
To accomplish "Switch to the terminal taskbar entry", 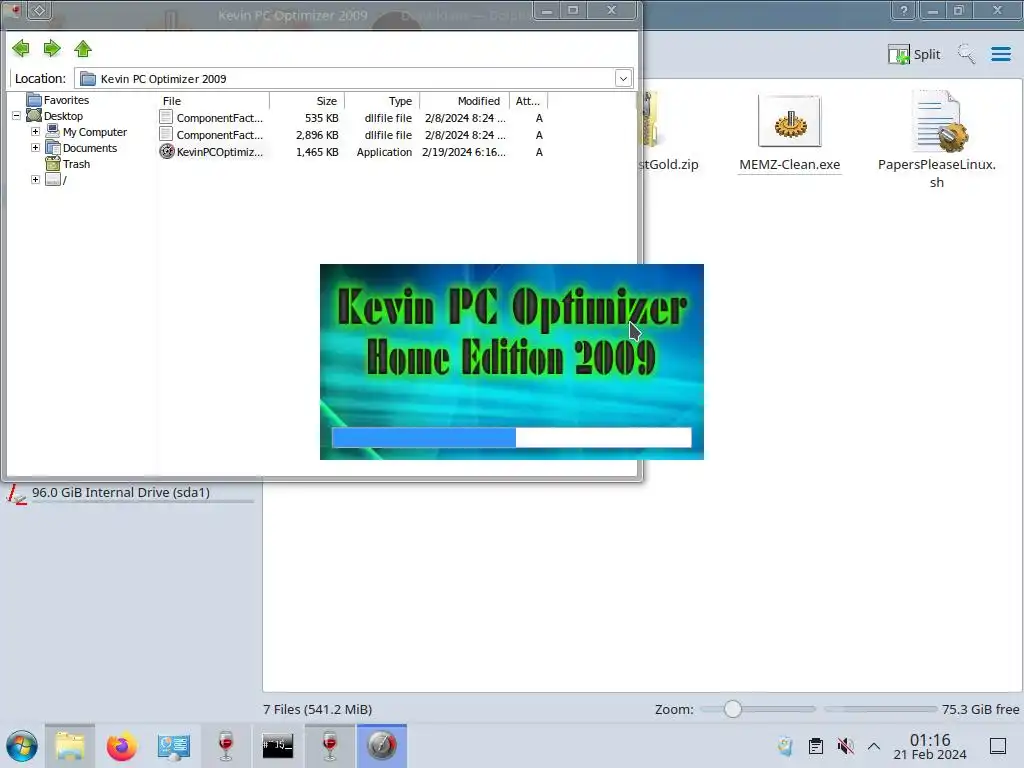I will coord(278,746).
